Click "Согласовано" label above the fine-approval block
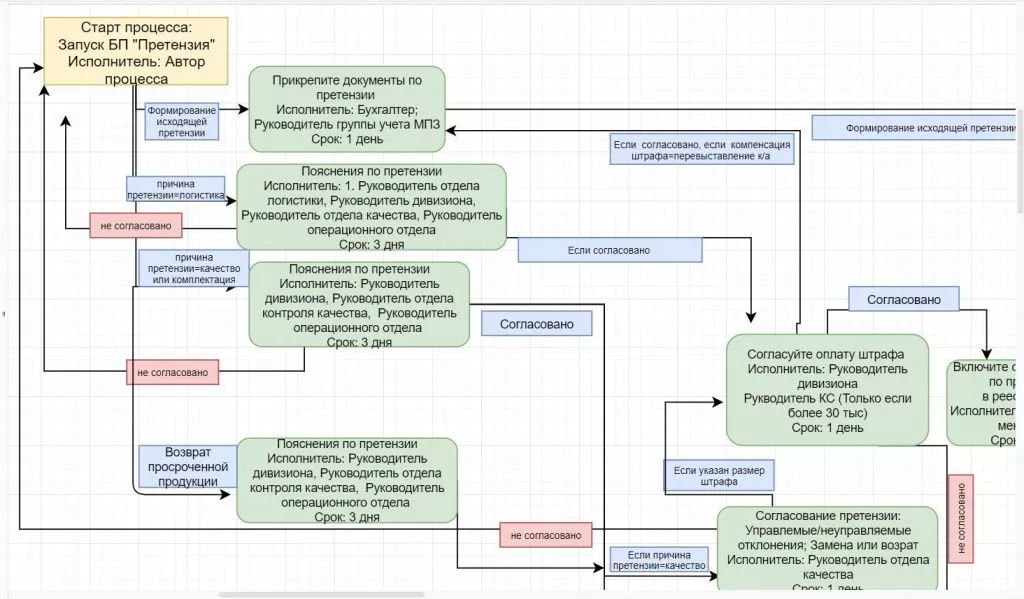Viewport: 1024px width, 599px height. pos(903,298)
